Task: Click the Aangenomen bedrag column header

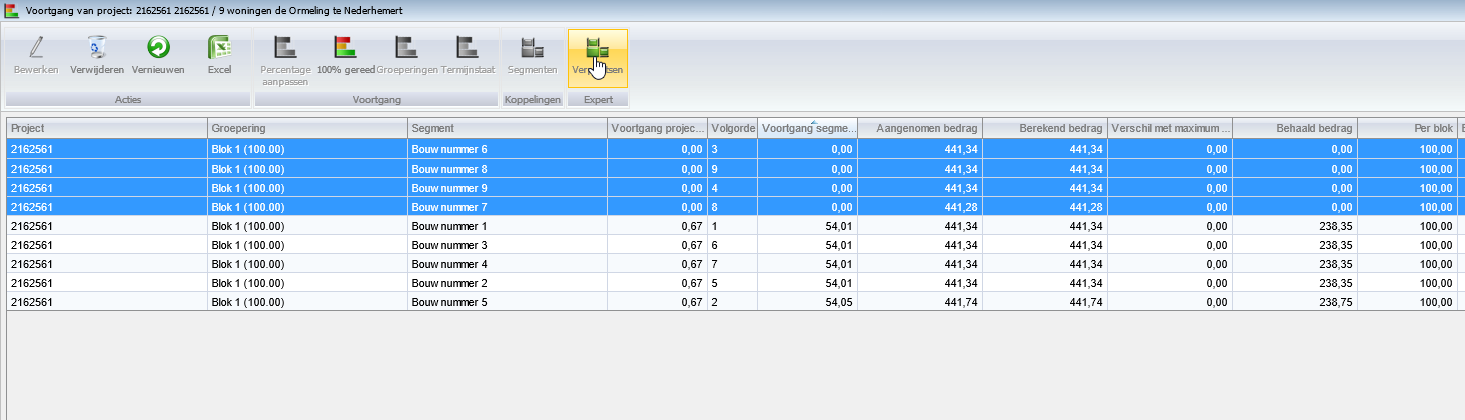Action: tap(919, 128)
